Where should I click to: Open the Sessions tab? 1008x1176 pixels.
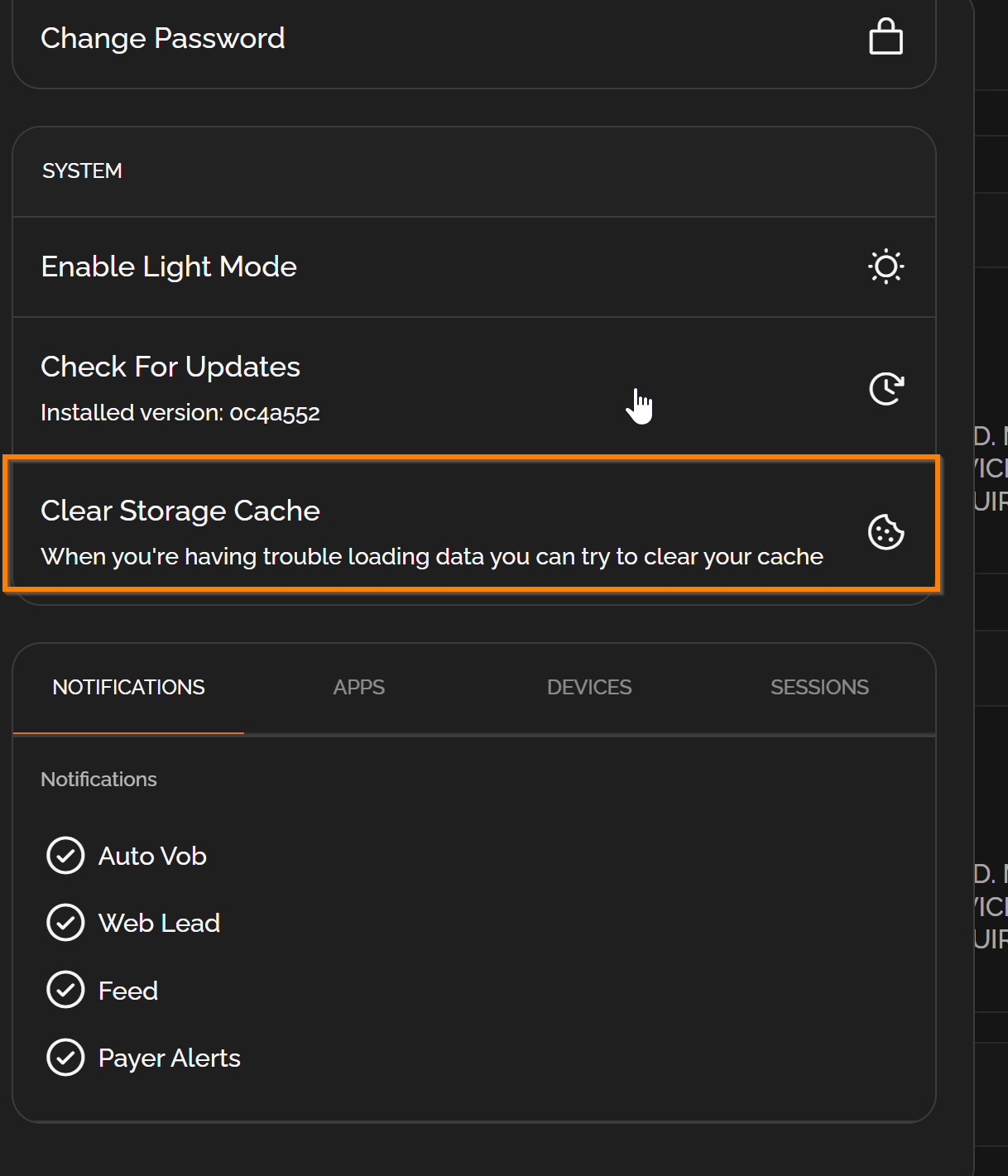819,687
